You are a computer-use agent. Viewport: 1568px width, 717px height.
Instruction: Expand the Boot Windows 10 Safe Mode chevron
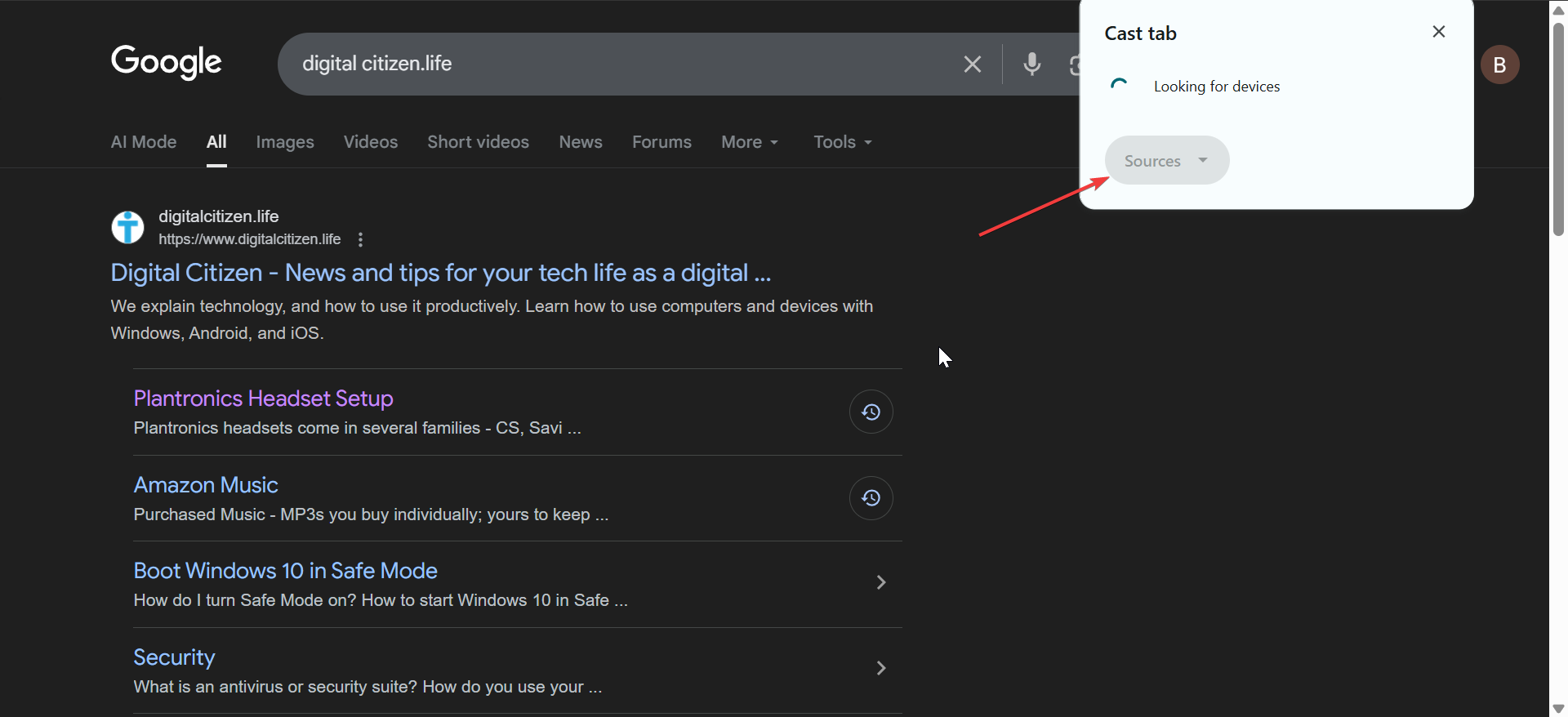(880, 582)
